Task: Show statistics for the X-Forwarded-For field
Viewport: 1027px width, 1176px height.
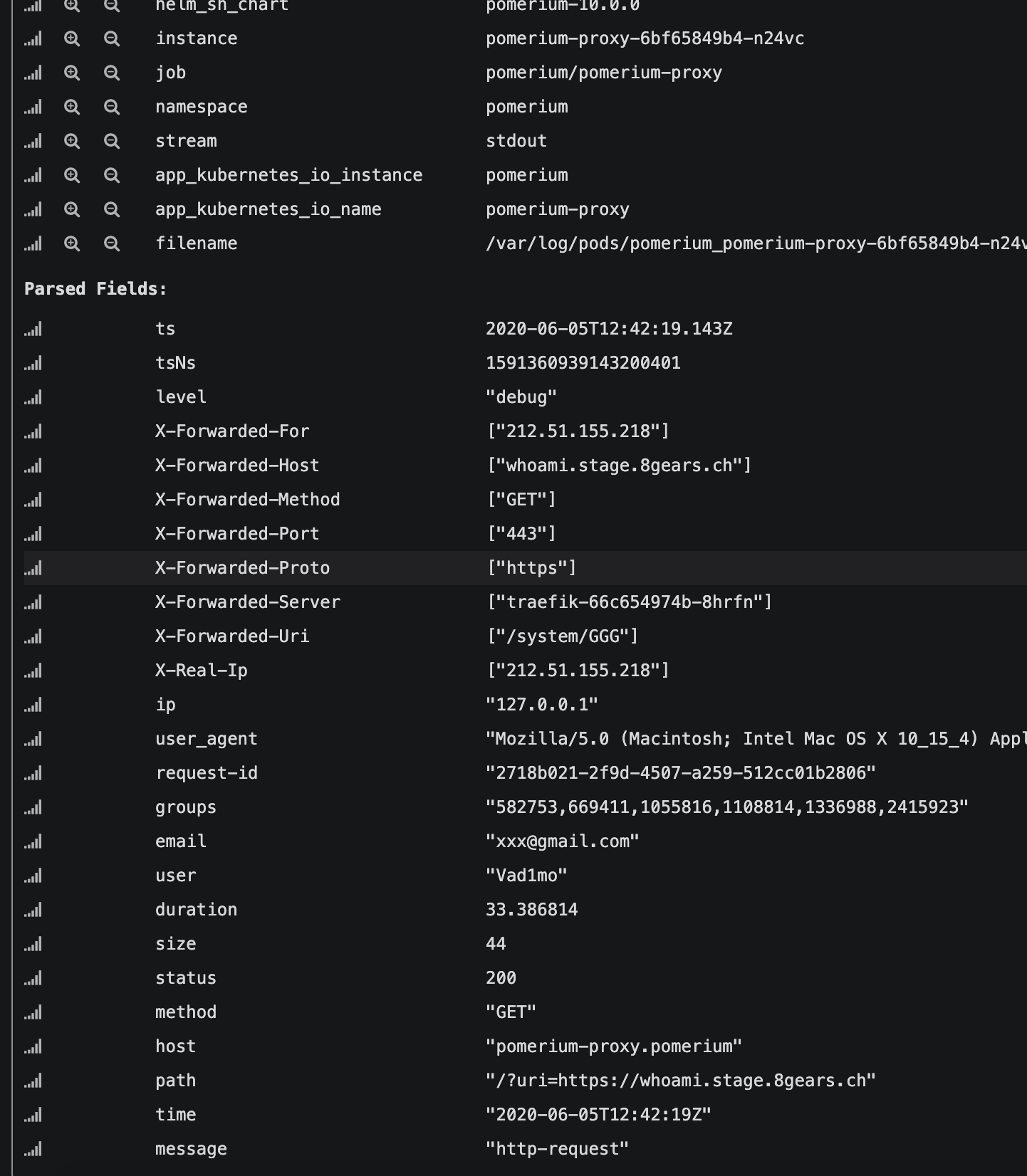Action: (x=33, y=431)
